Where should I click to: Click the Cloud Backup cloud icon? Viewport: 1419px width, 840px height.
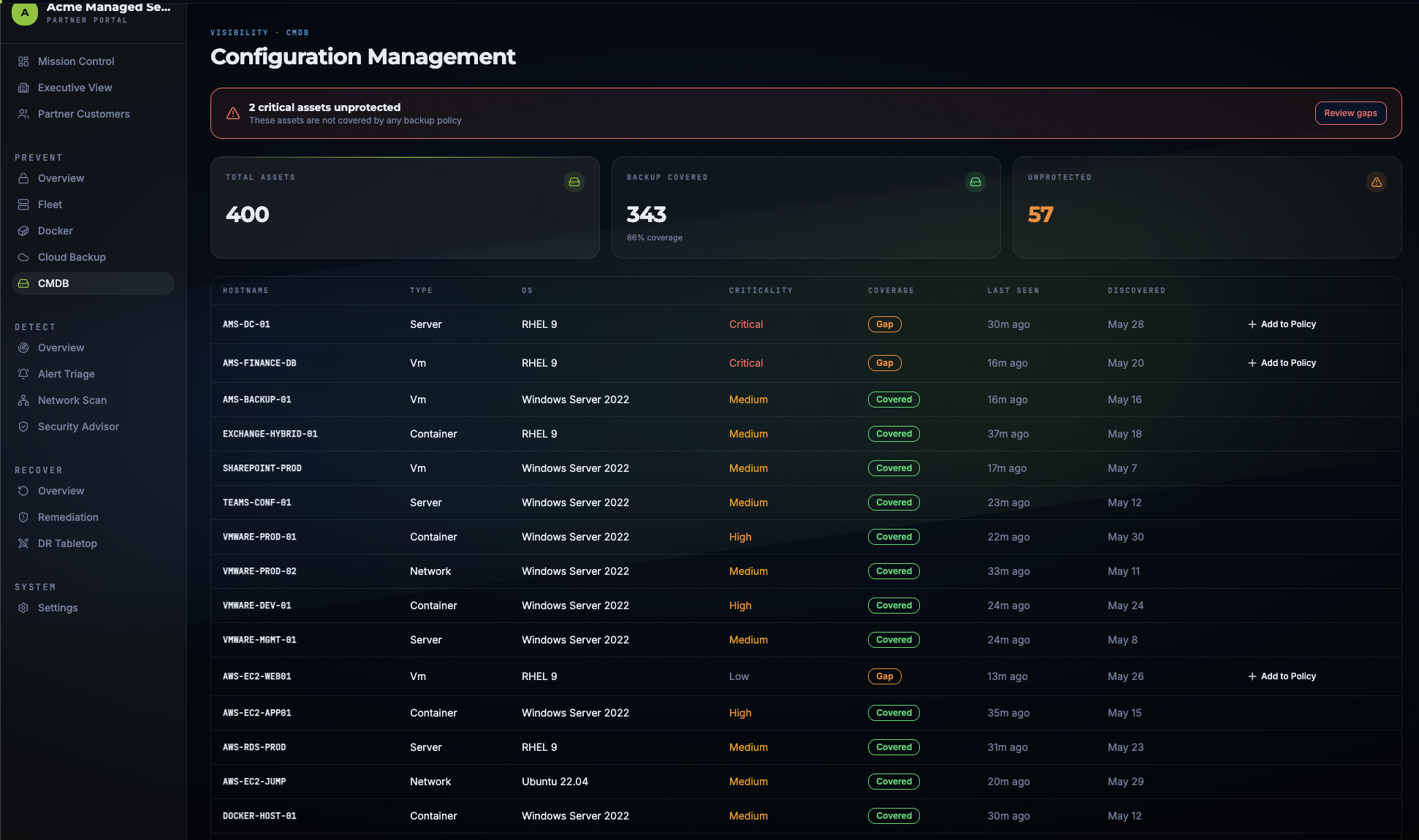[x=23, y=257]
